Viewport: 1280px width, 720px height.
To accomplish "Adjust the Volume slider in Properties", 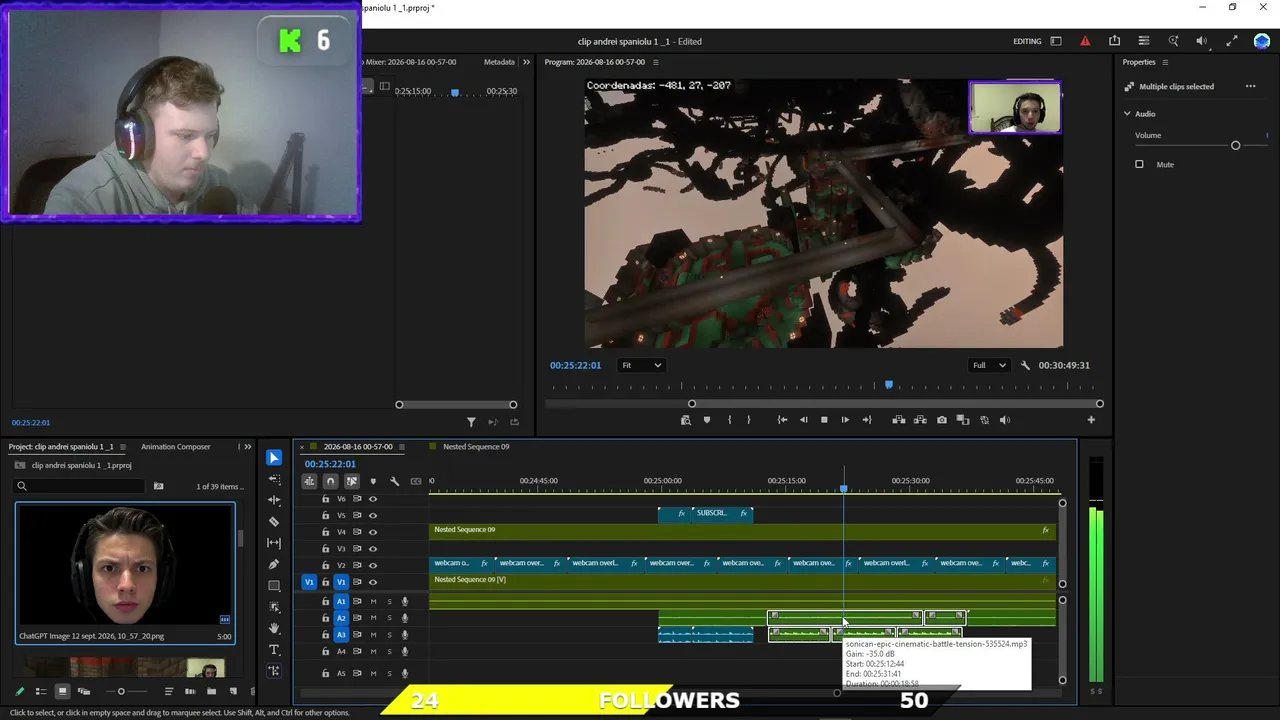I will click(x=1235, y=146).
